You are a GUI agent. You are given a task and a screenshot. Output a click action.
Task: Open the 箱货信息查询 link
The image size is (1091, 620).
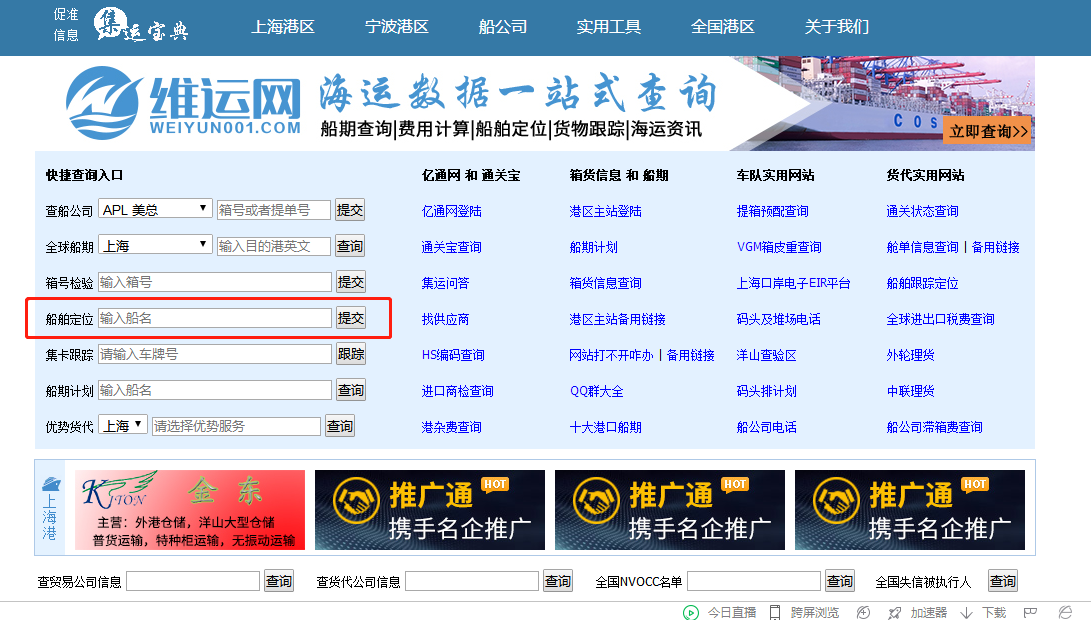point(605,283)
